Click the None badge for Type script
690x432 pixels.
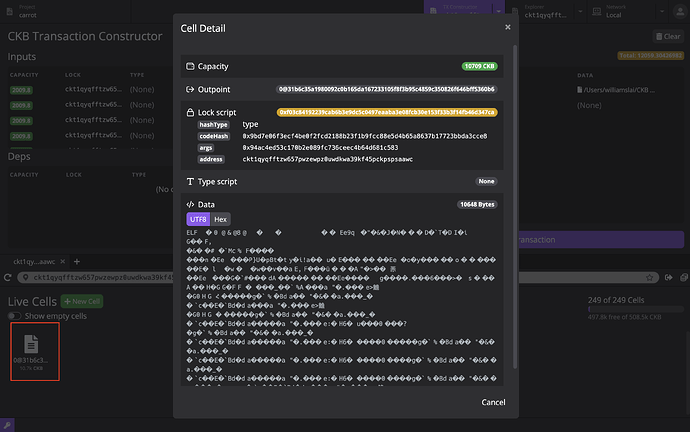click(x=486, y=181)
